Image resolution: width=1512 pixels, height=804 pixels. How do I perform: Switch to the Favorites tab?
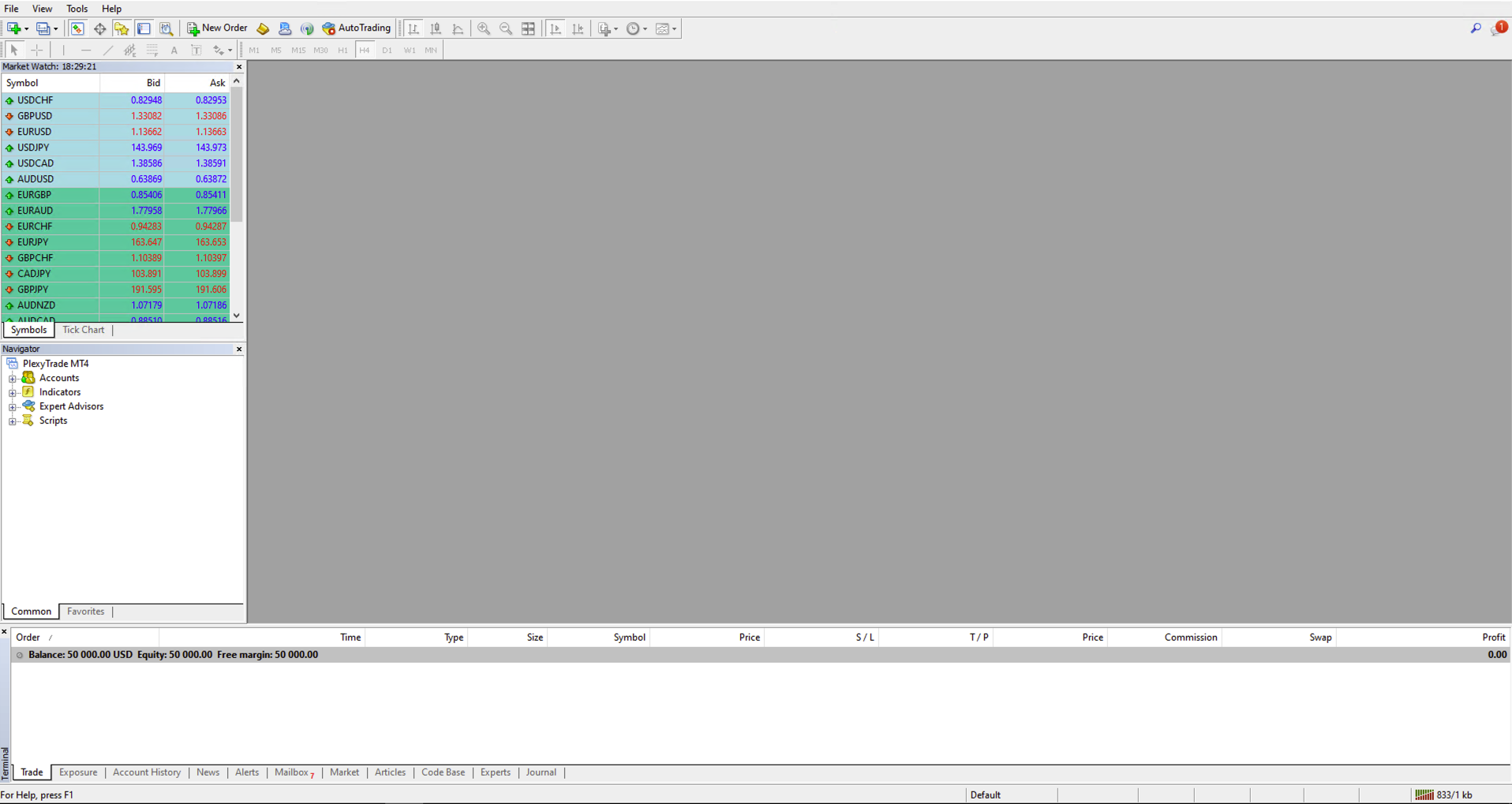click(85, 611)
